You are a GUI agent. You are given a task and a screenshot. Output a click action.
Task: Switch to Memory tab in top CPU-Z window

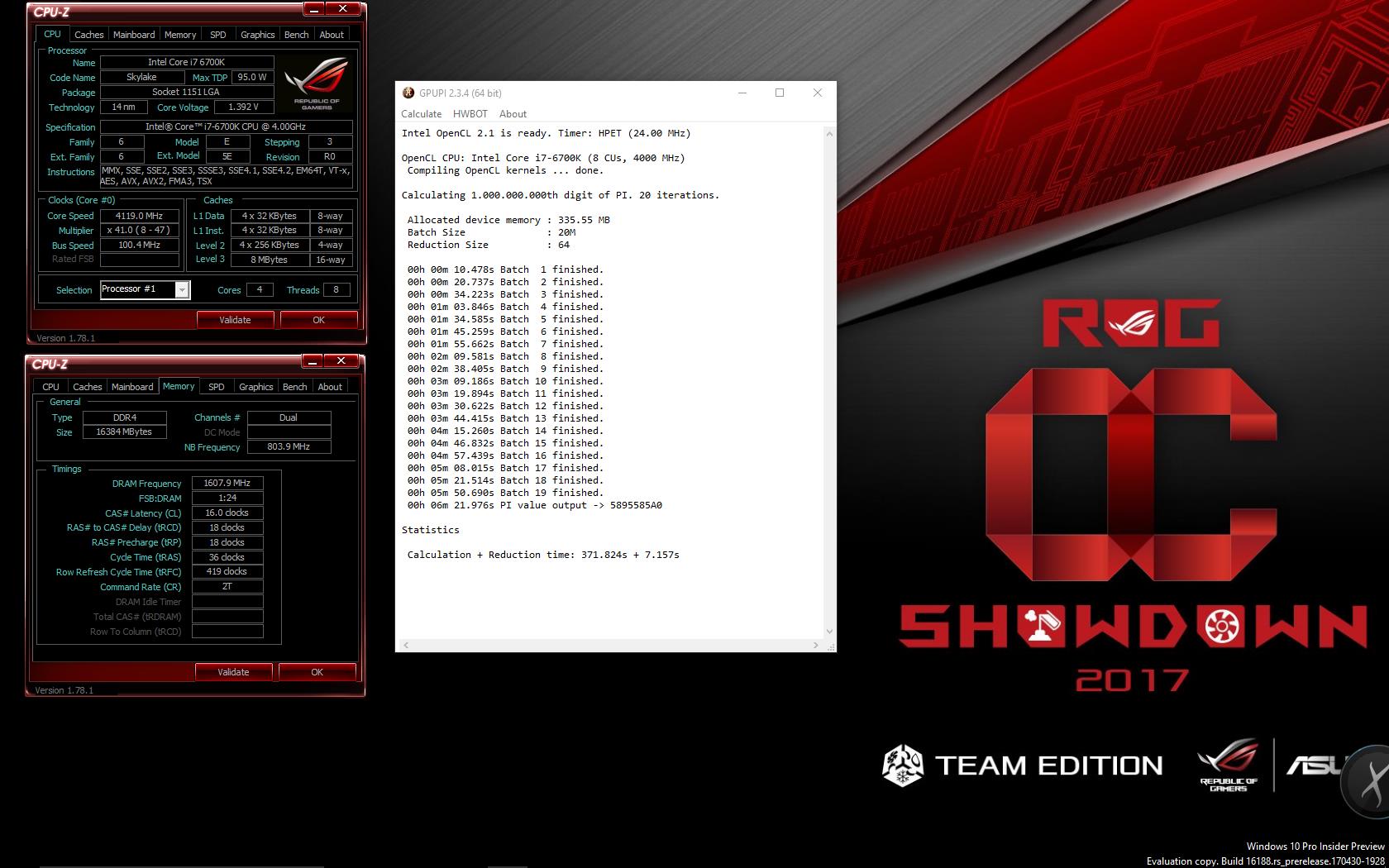click(180, 35)
